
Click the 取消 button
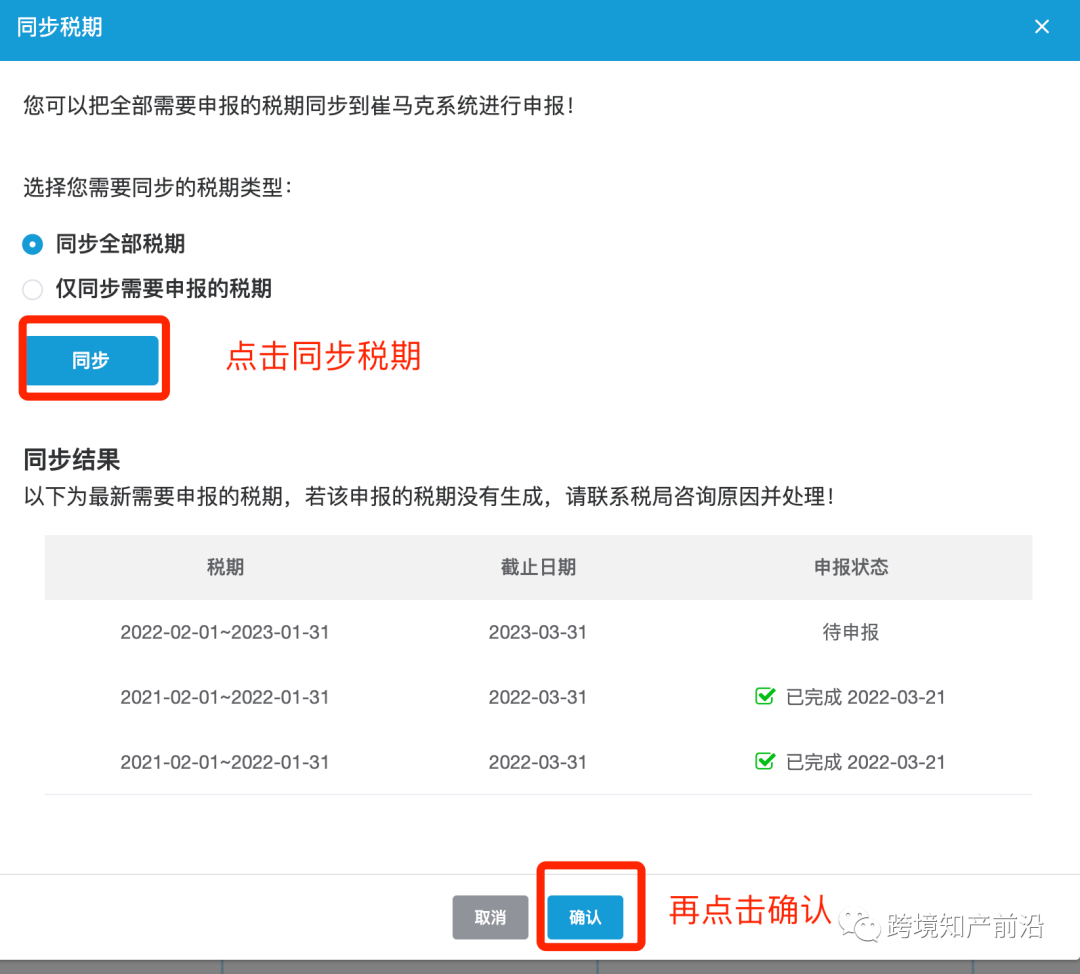(490, 917)
